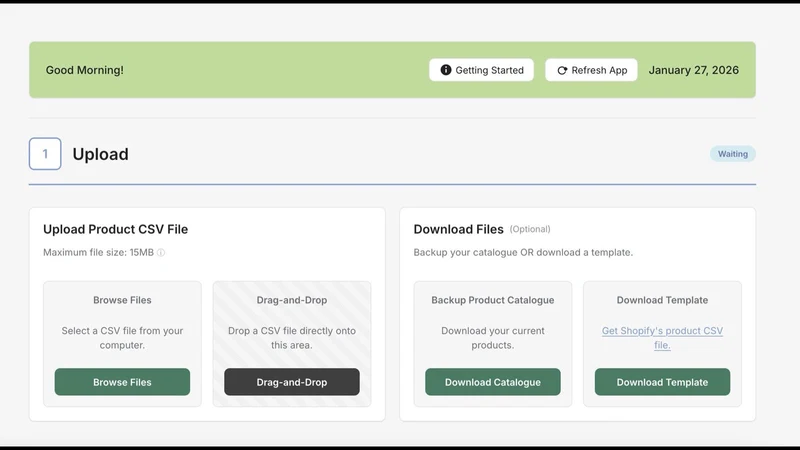Click the Upload section heading
The height and width of the screenshot is (450, 800).
[101, 154]
